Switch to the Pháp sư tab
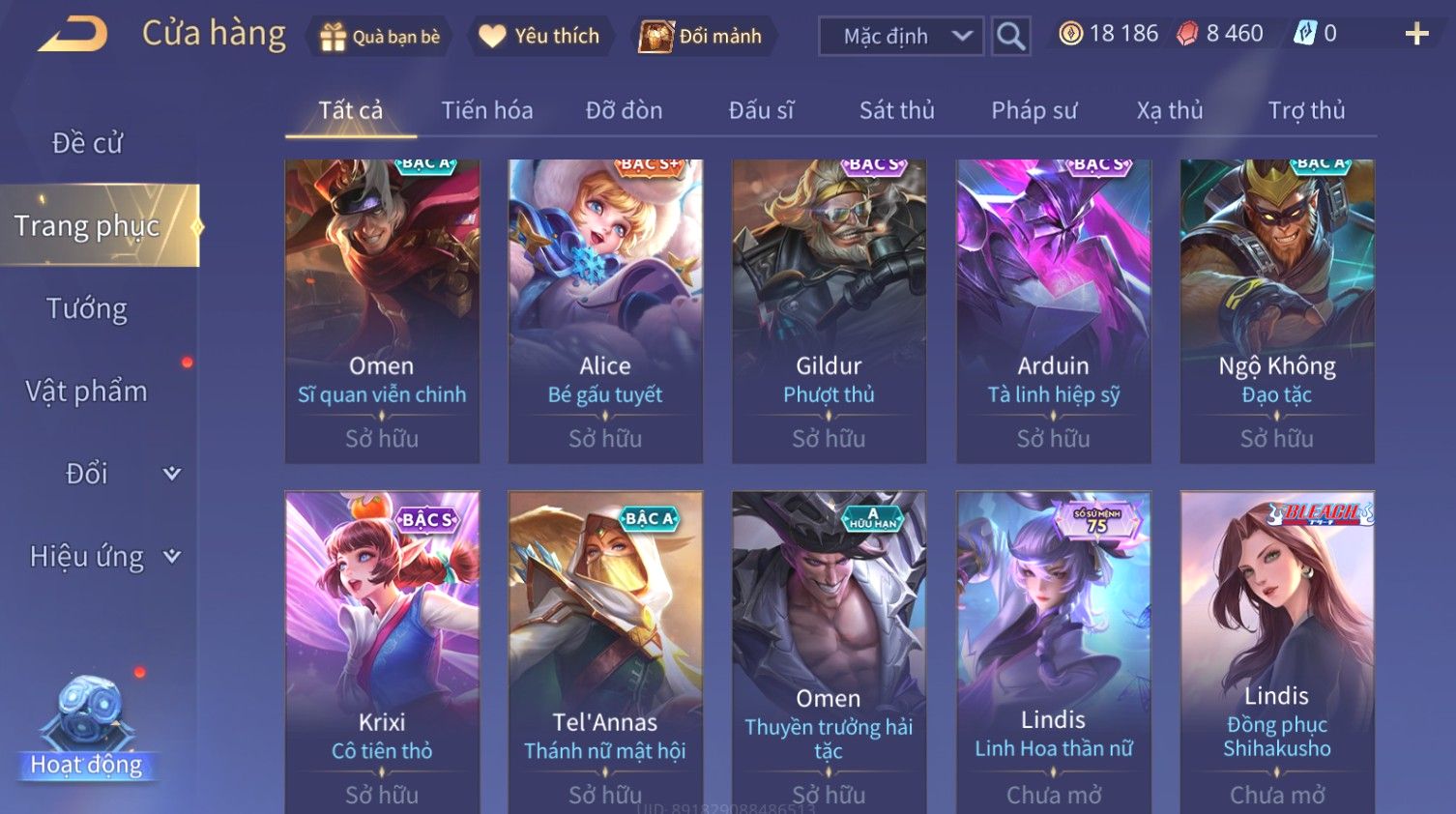Screen dimensions: 1456x814 (1034, 110)
